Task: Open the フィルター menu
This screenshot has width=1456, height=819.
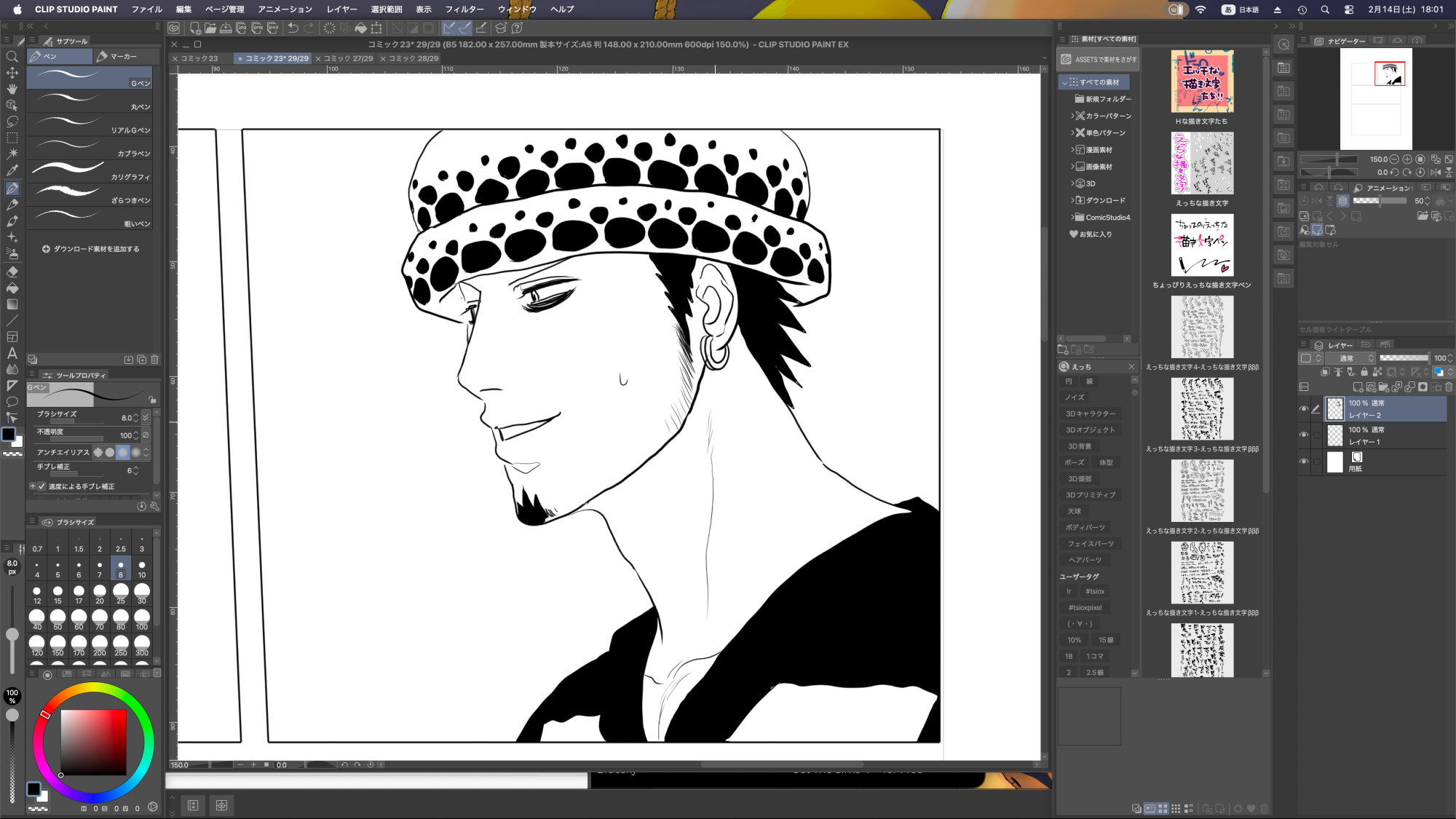Action: coord(464,9)
